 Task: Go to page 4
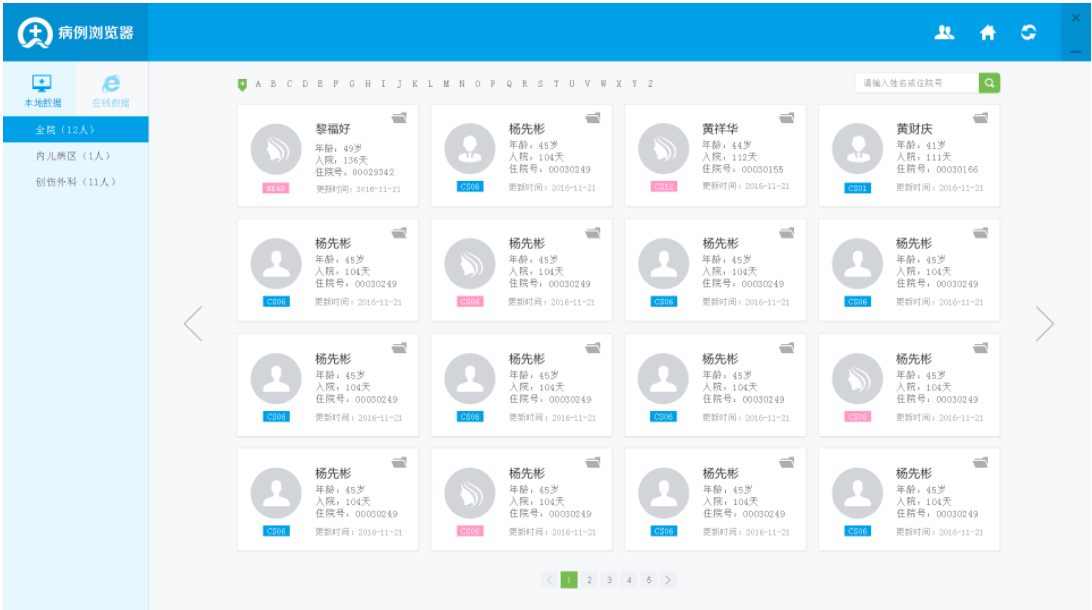click(x=629, y=579)
